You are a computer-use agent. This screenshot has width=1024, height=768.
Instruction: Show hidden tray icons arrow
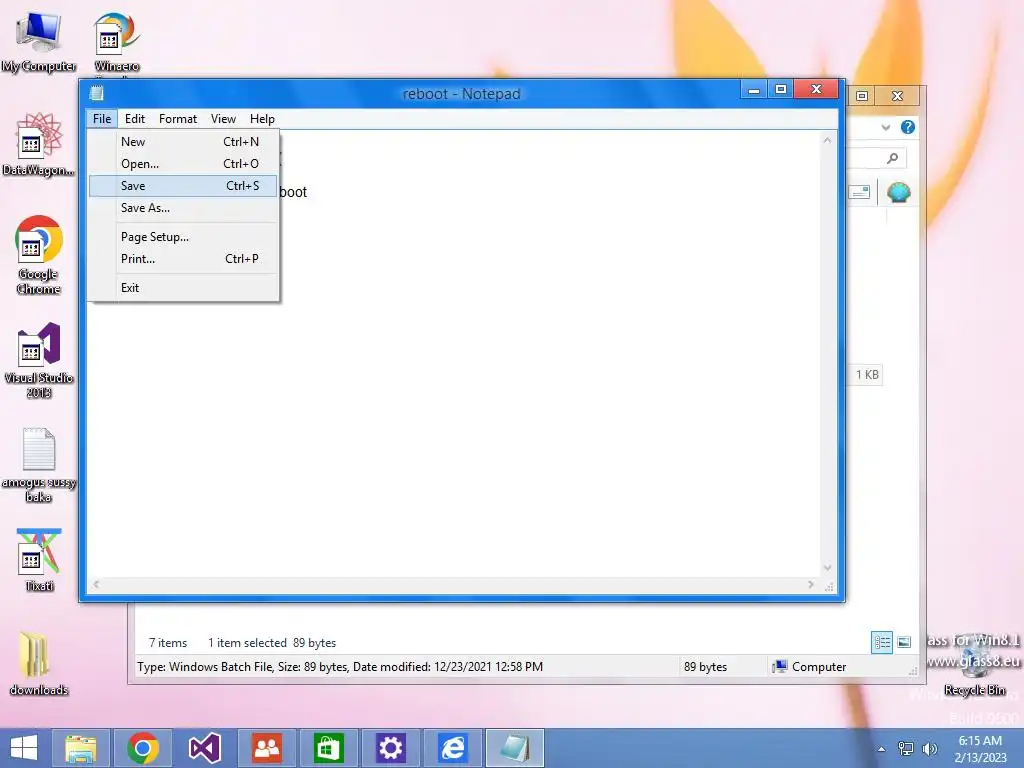point(882,749)
